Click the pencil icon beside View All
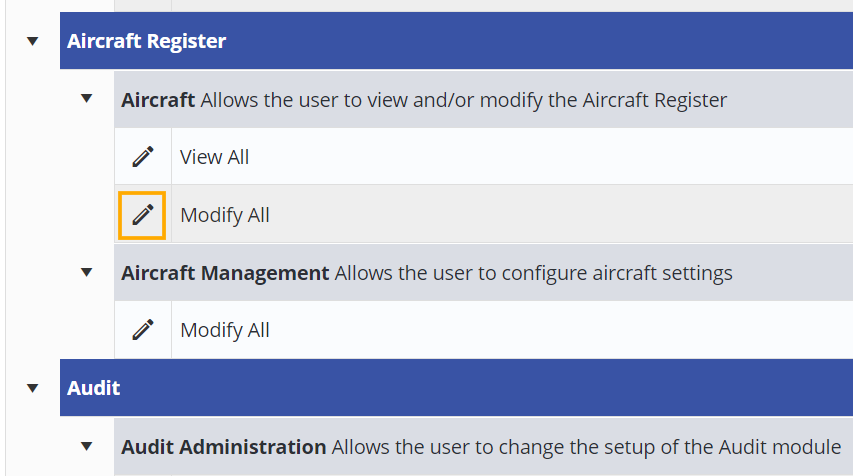 pos(143,157)
